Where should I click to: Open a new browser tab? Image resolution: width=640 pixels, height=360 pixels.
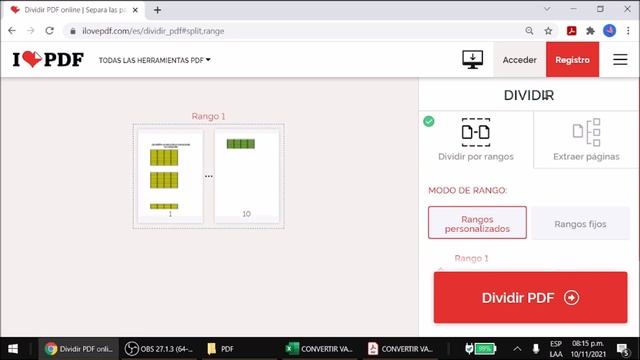pos(158,10)
